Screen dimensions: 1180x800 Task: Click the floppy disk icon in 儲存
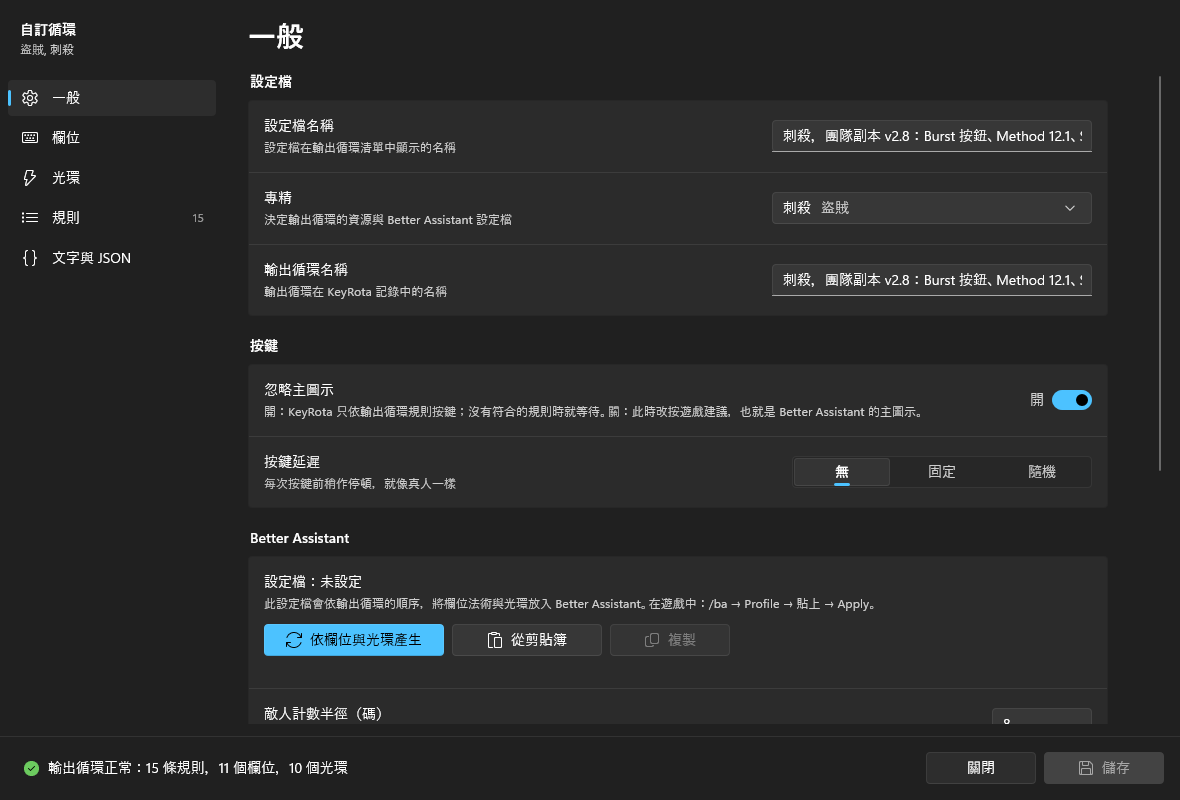pyautogui.click(x=1085, y=768)
